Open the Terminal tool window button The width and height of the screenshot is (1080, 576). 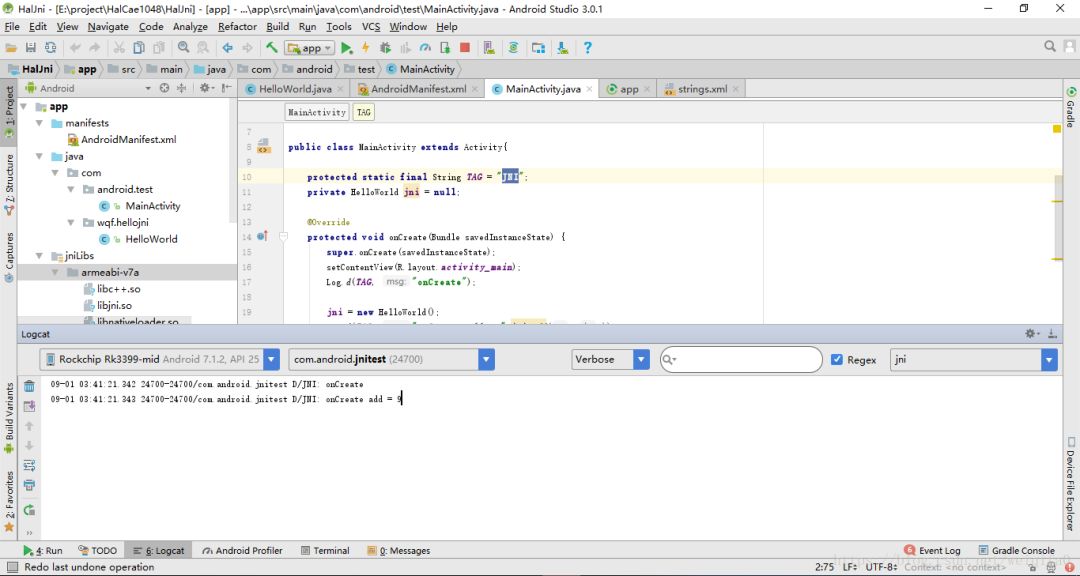pyautogui.click(x=325, y=551)
